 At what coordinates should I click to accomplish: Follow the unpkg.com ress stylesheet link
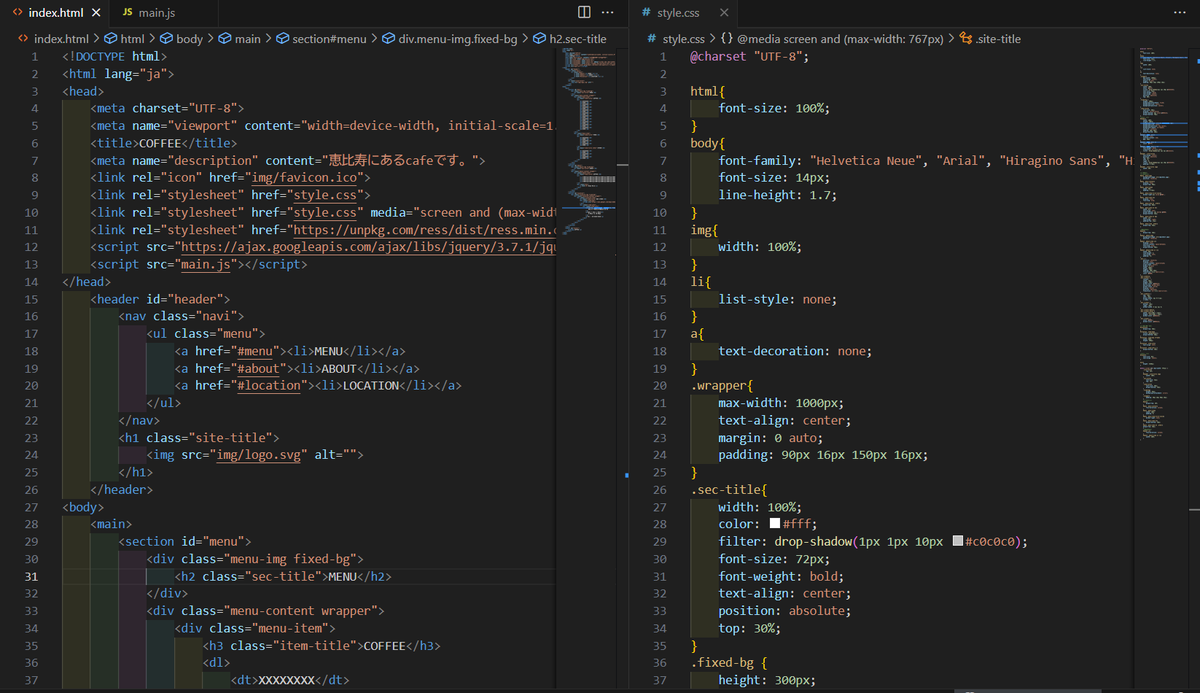(x=424, y=230)
